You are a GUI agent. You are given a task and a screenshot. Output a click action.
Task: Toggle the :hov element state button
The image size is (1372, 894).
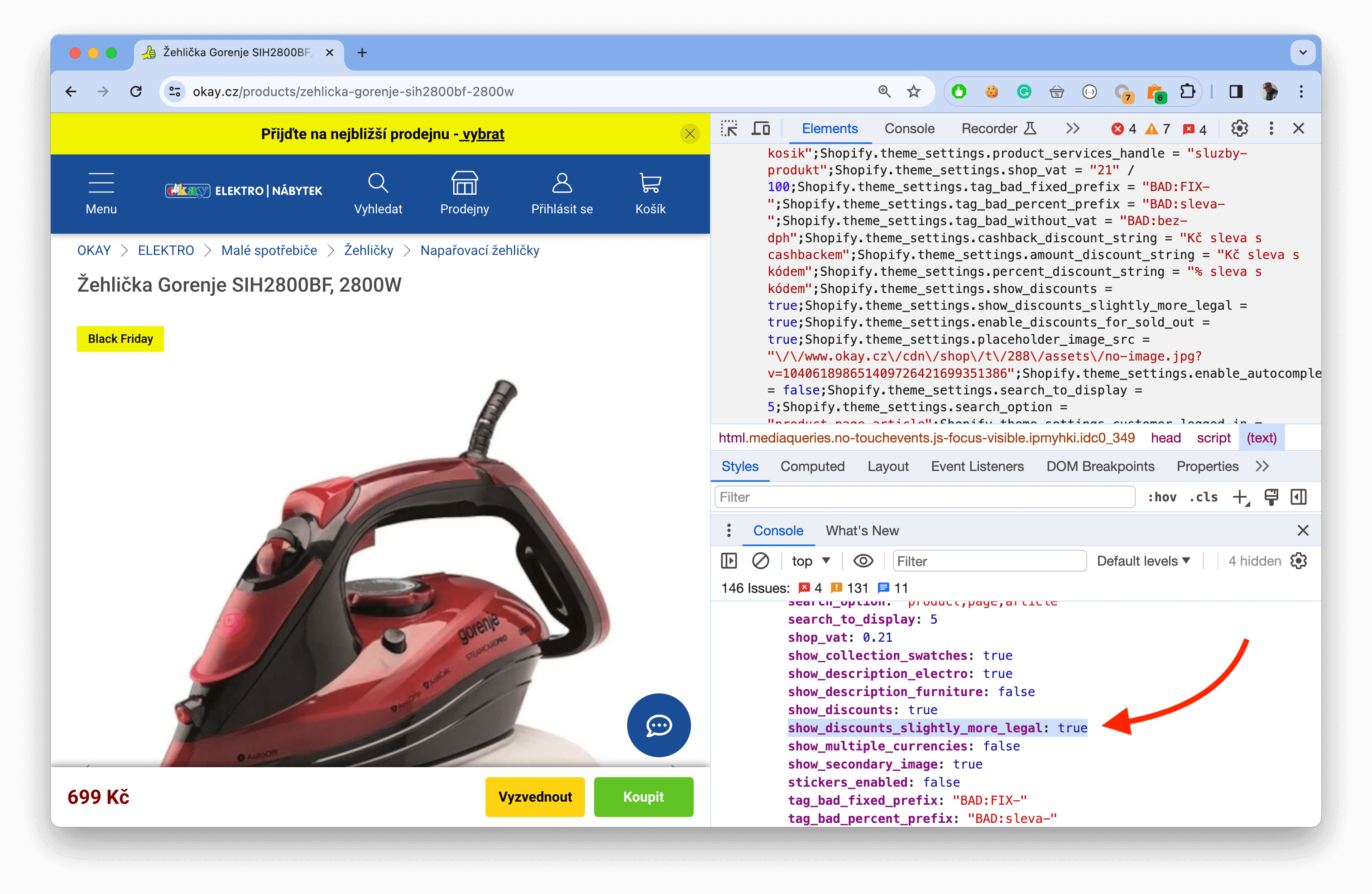point(1161,497)
